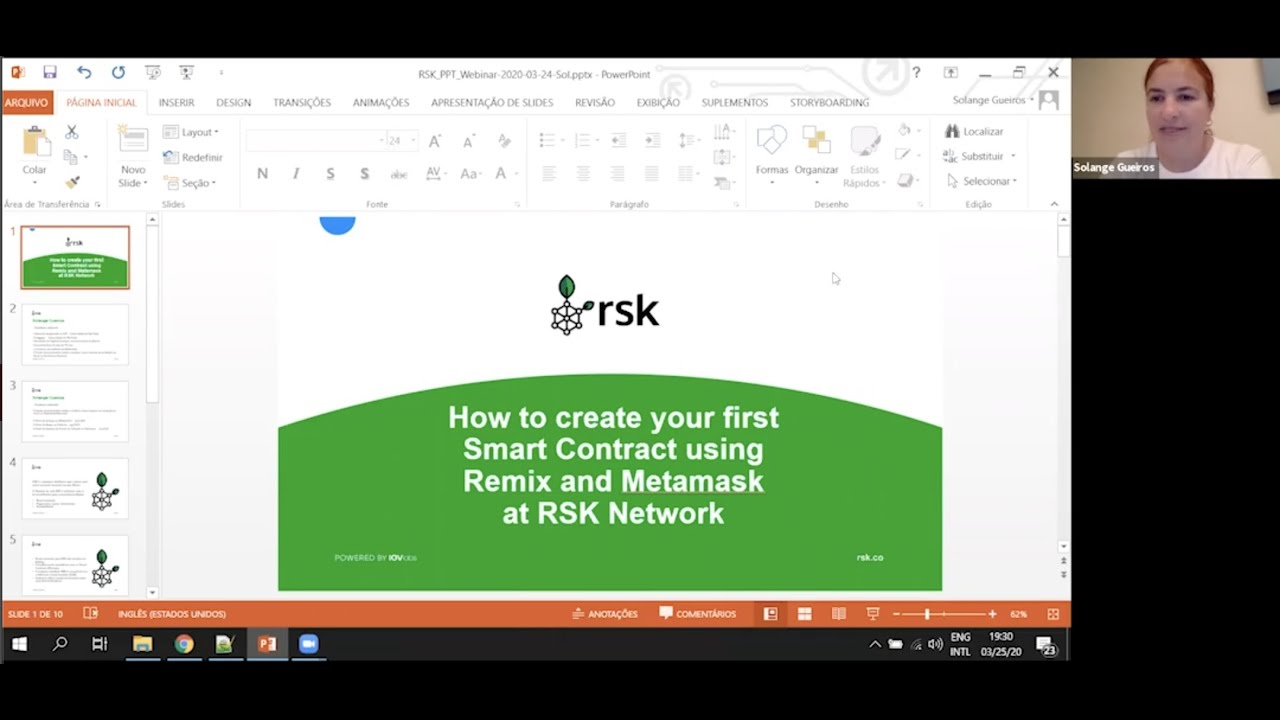Click the ANOTAÇÕES notes button in status bar
This screenshot has height=720, width=1280.
(x=605, y=614)
